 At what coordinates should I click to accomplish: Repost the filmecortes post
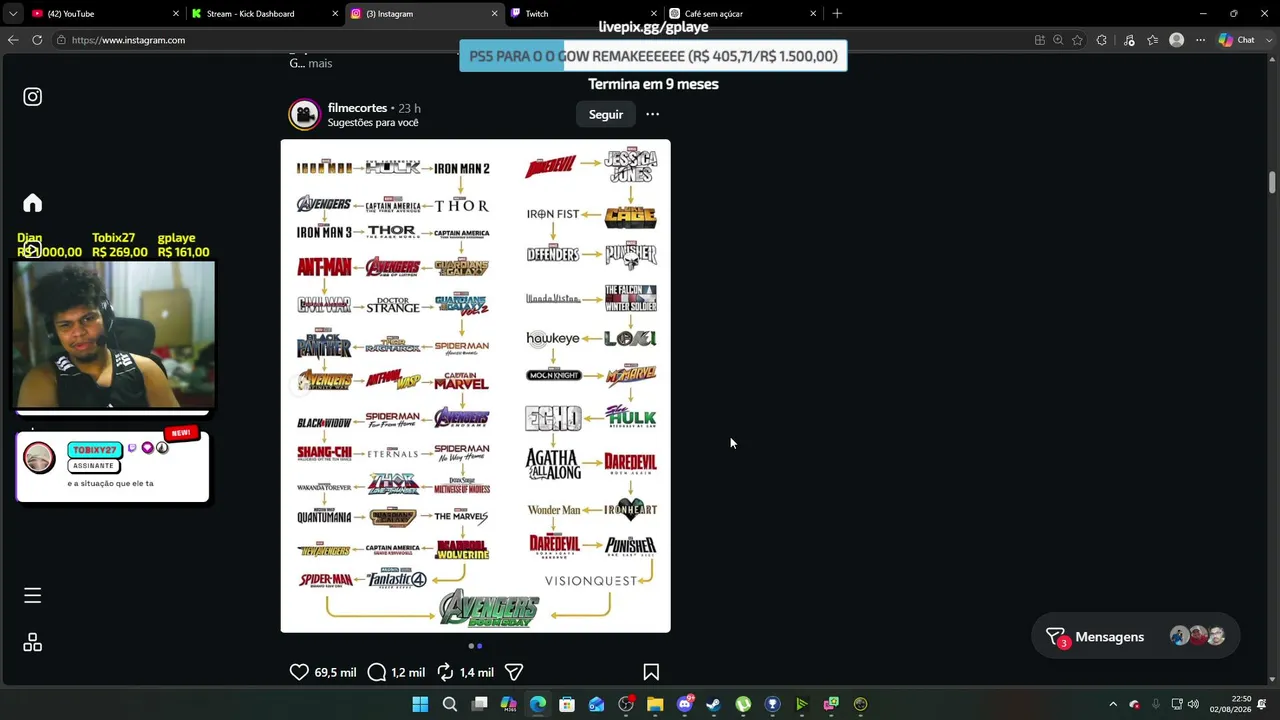click(x=445, y=672)
